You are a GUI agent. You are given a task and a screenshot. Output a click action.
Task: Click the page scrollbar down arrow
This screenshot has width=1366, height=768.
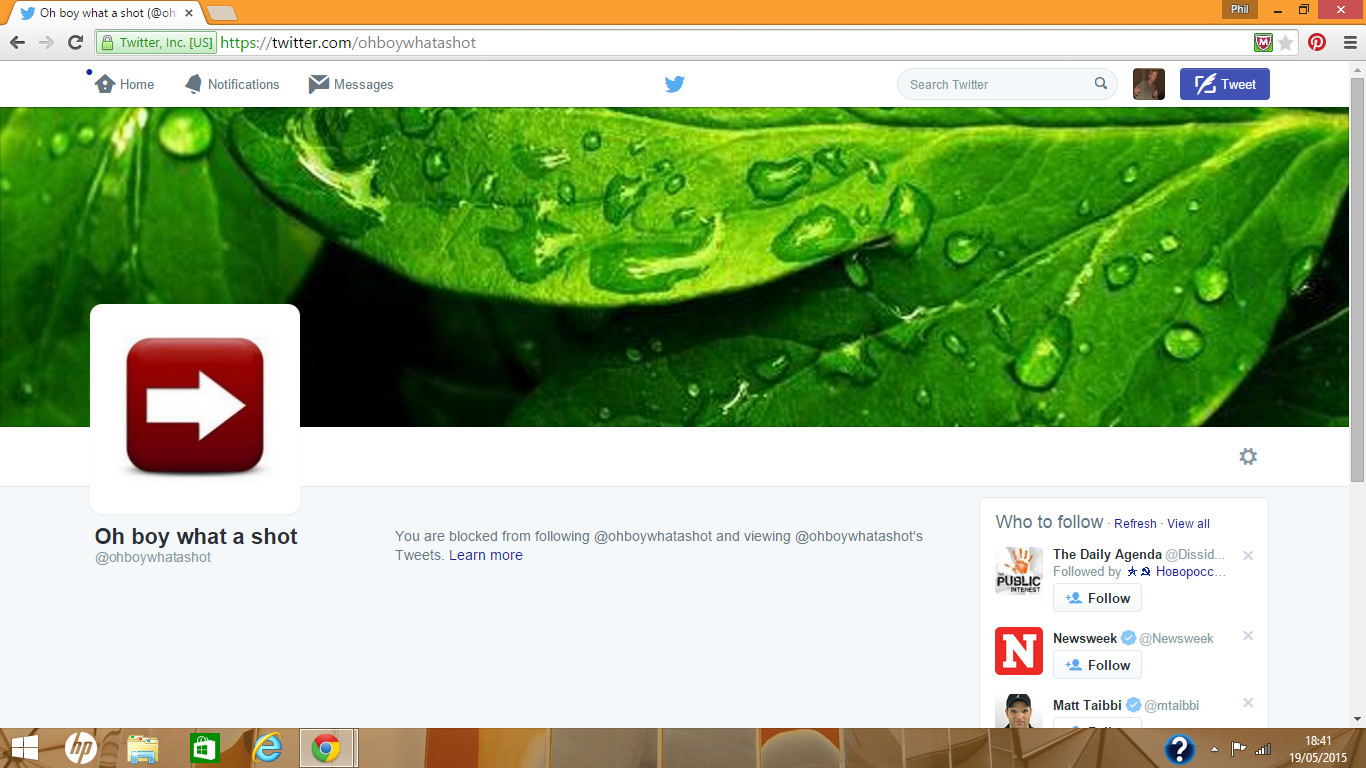click(x=1357, y=719)
